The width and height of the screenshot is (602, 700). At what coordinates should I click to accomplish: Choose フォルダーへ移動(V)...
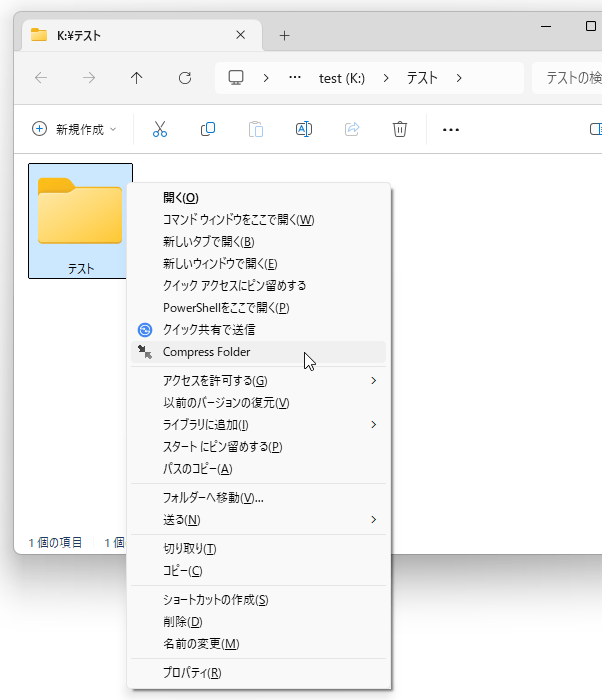coord(259,498)
